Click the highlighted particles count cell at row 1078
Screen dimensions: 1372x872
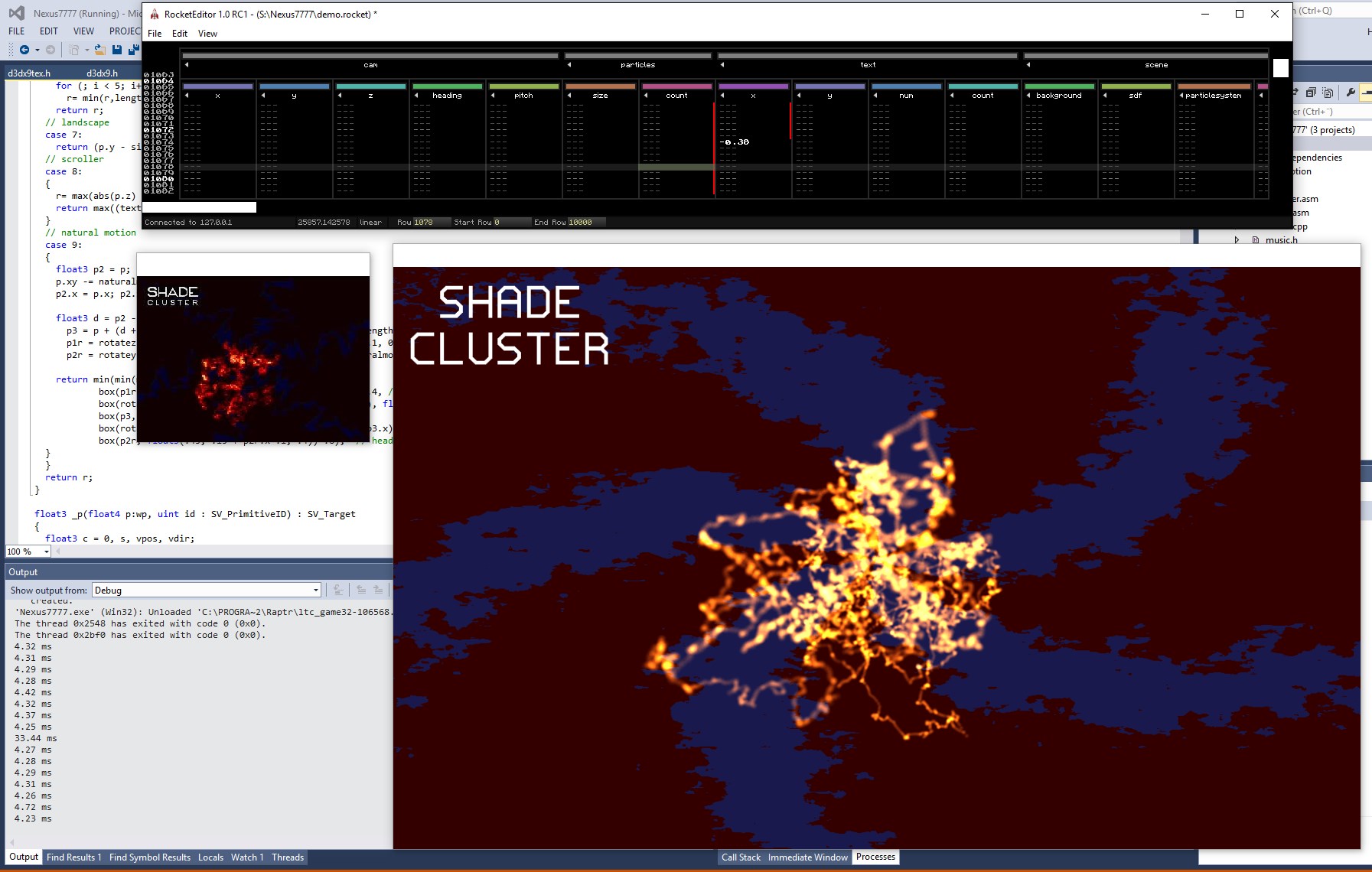[676, 167]
